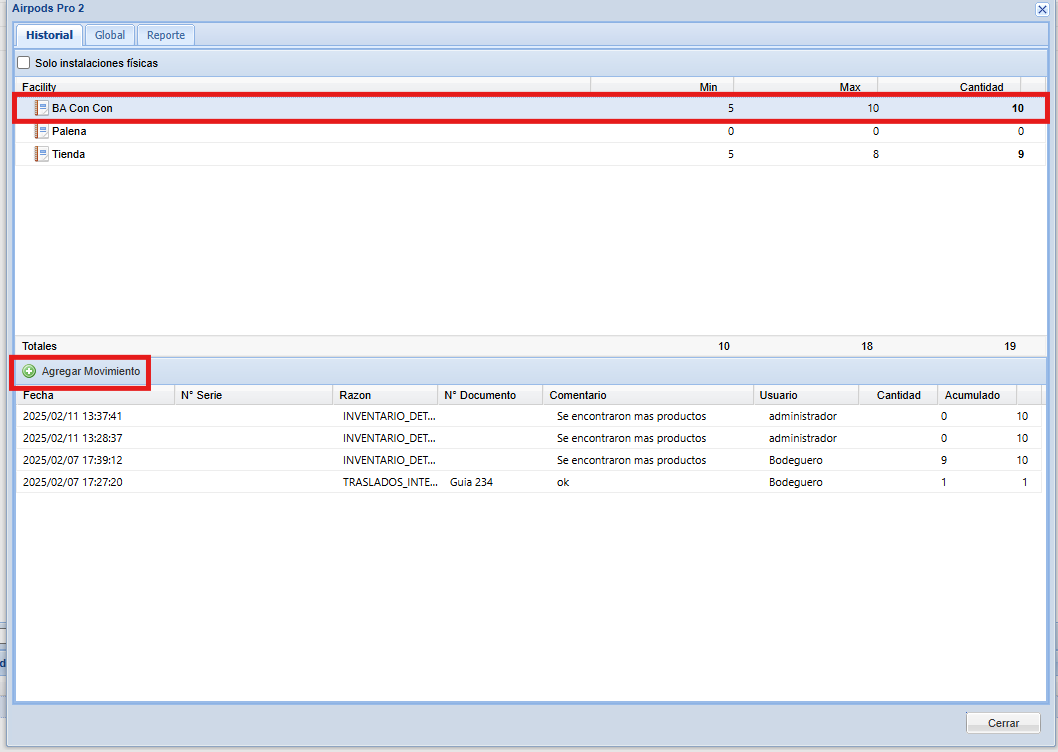
Task: Click the N° Serie column header
Action: tap(254, 395)
